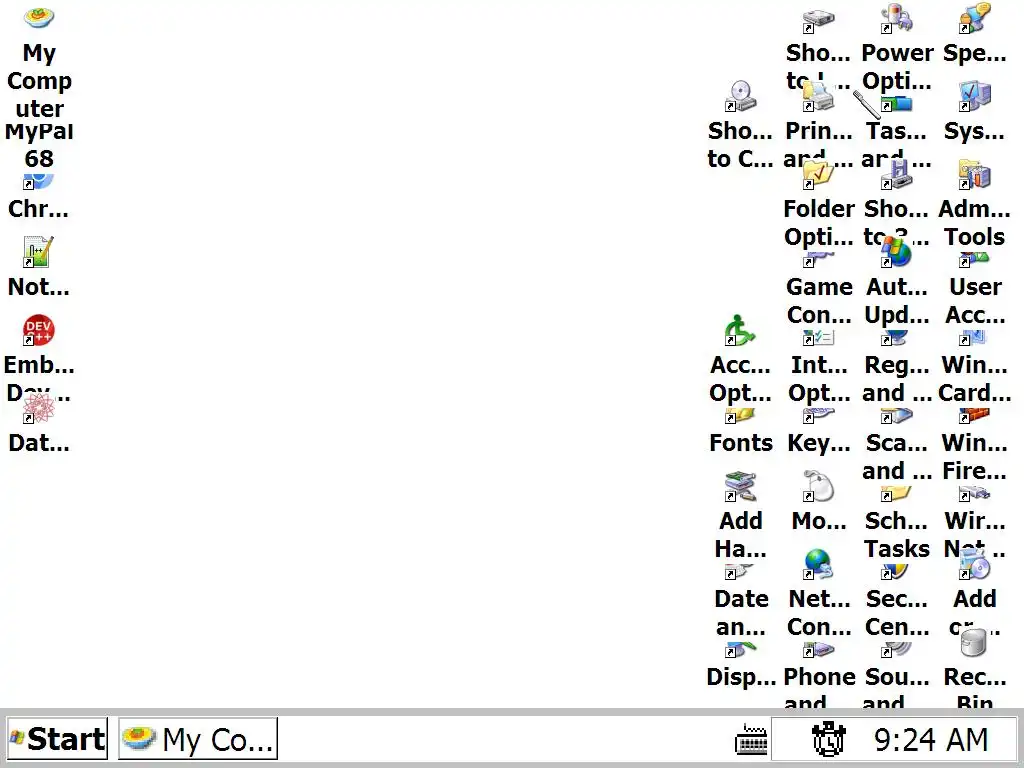This screenshot has width=1024, height=768.
Task: Switch to My Co... taskbar window
Action: click(198, 739)
